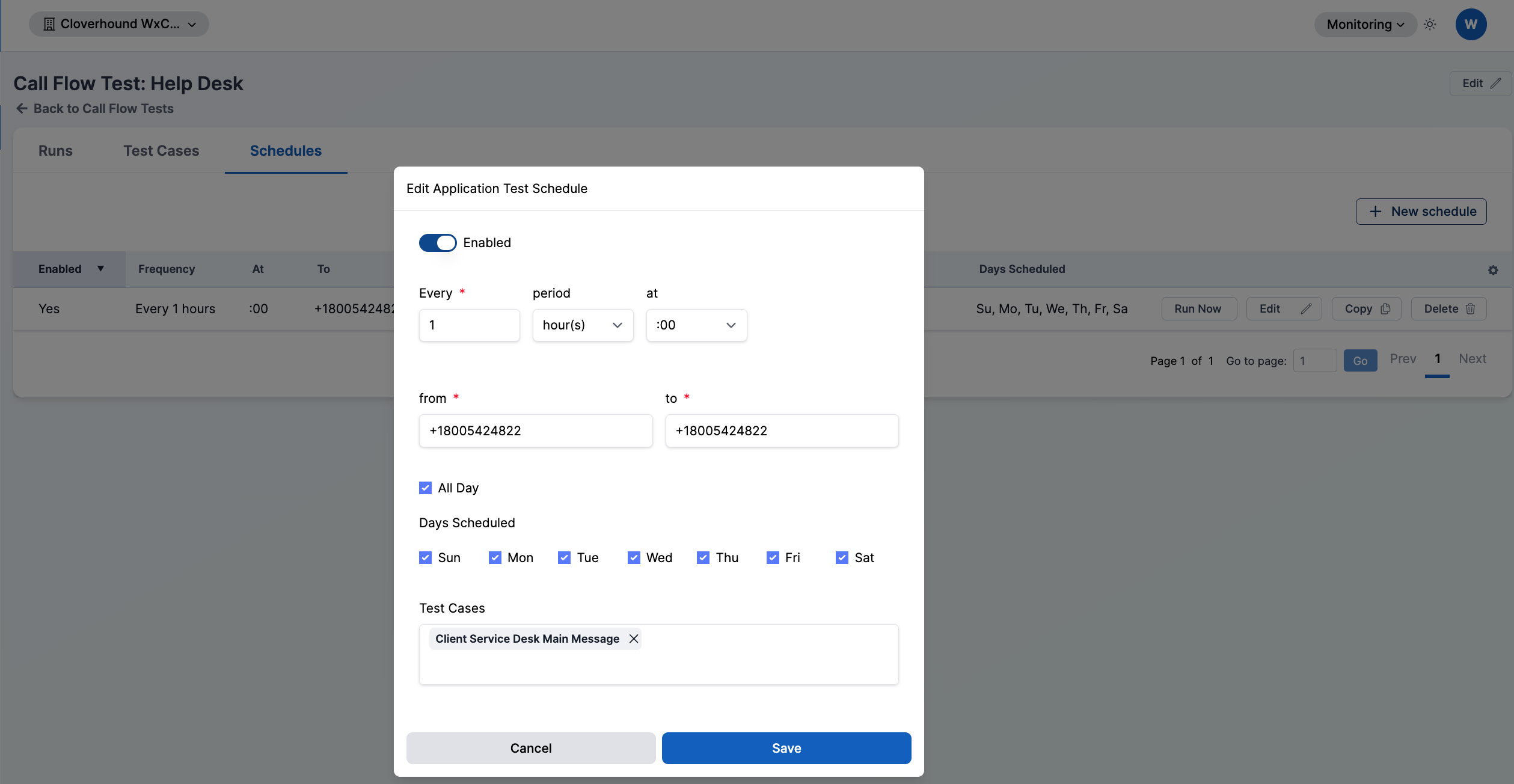Go to Next page
This screenshot has width=1514, height=784.
1472,359
